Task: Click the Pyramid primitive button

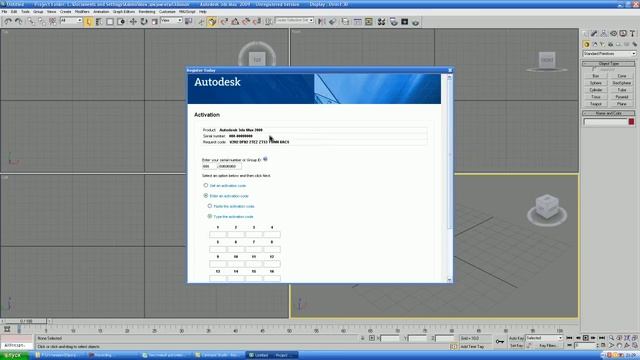Action: coord(622,97)
